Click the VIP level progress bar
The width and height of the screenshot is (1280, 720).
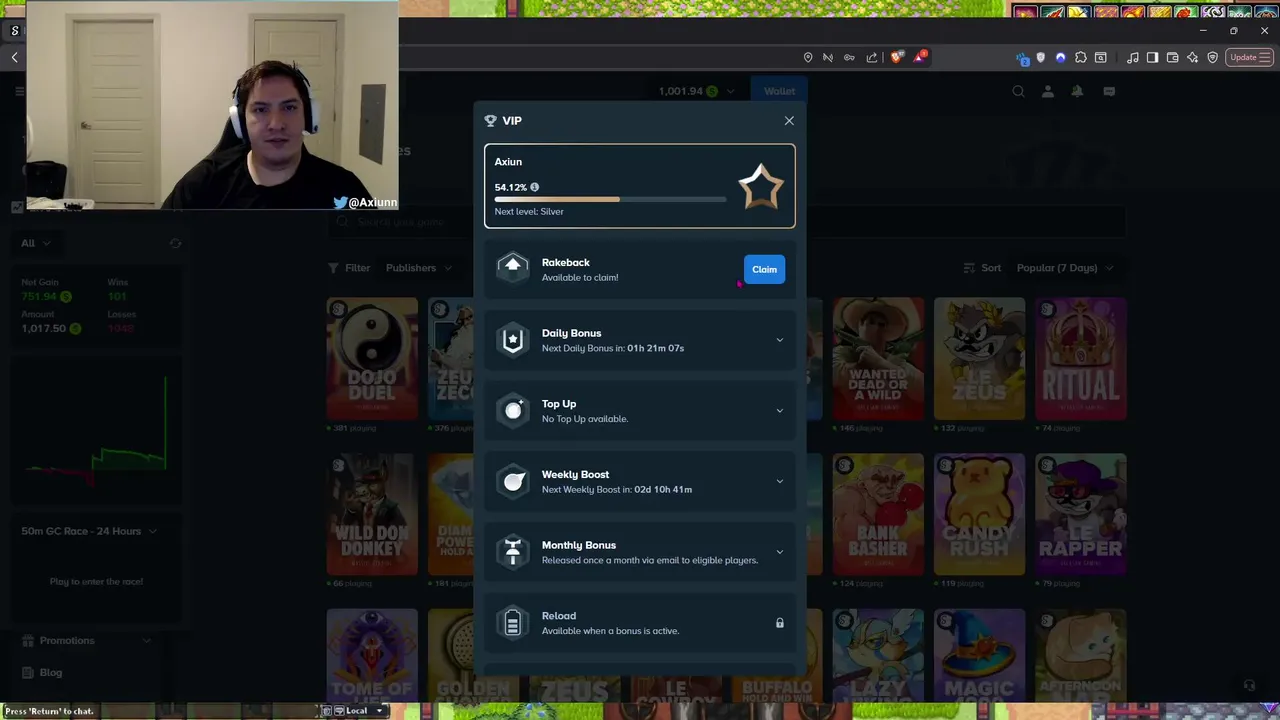(x=610, y=199)
